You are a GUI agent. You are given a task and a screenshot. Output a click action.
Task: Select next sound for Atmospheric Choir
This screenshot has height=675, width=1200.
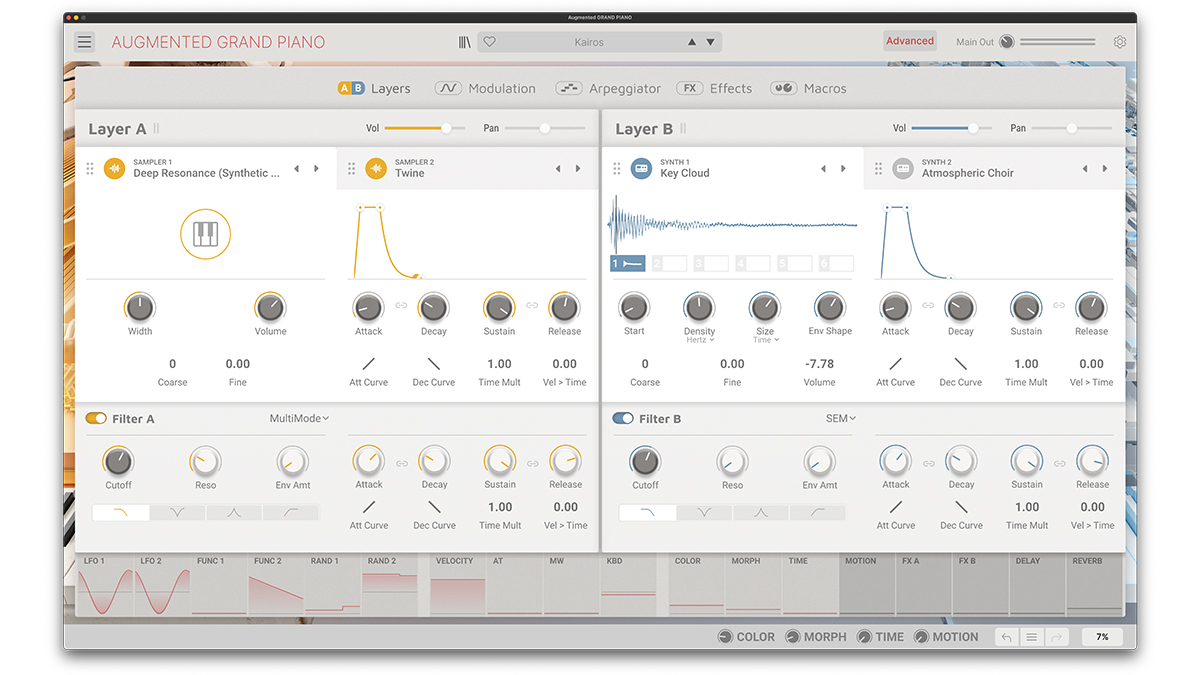pyautogui.click(x=1105, y=169)
